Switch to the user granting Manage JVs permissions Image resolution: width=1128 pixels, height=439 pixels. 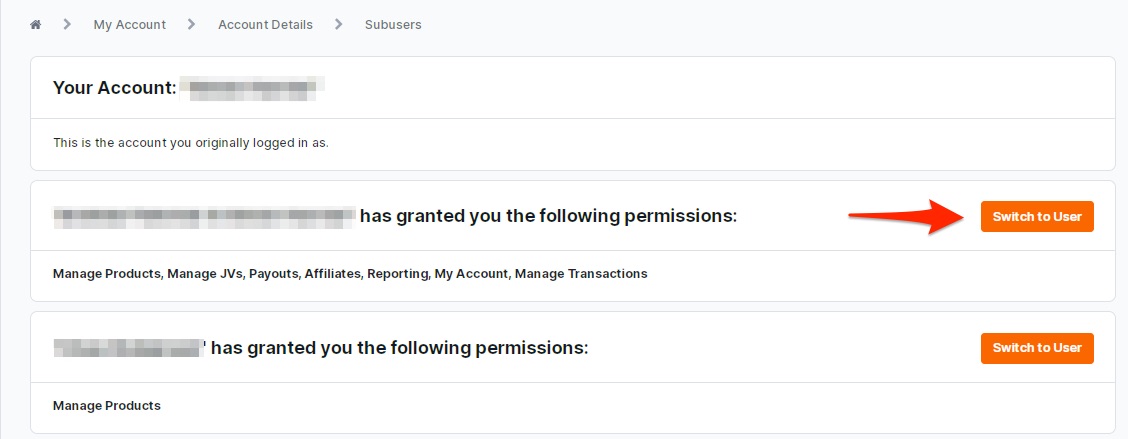click(1037, 217)
